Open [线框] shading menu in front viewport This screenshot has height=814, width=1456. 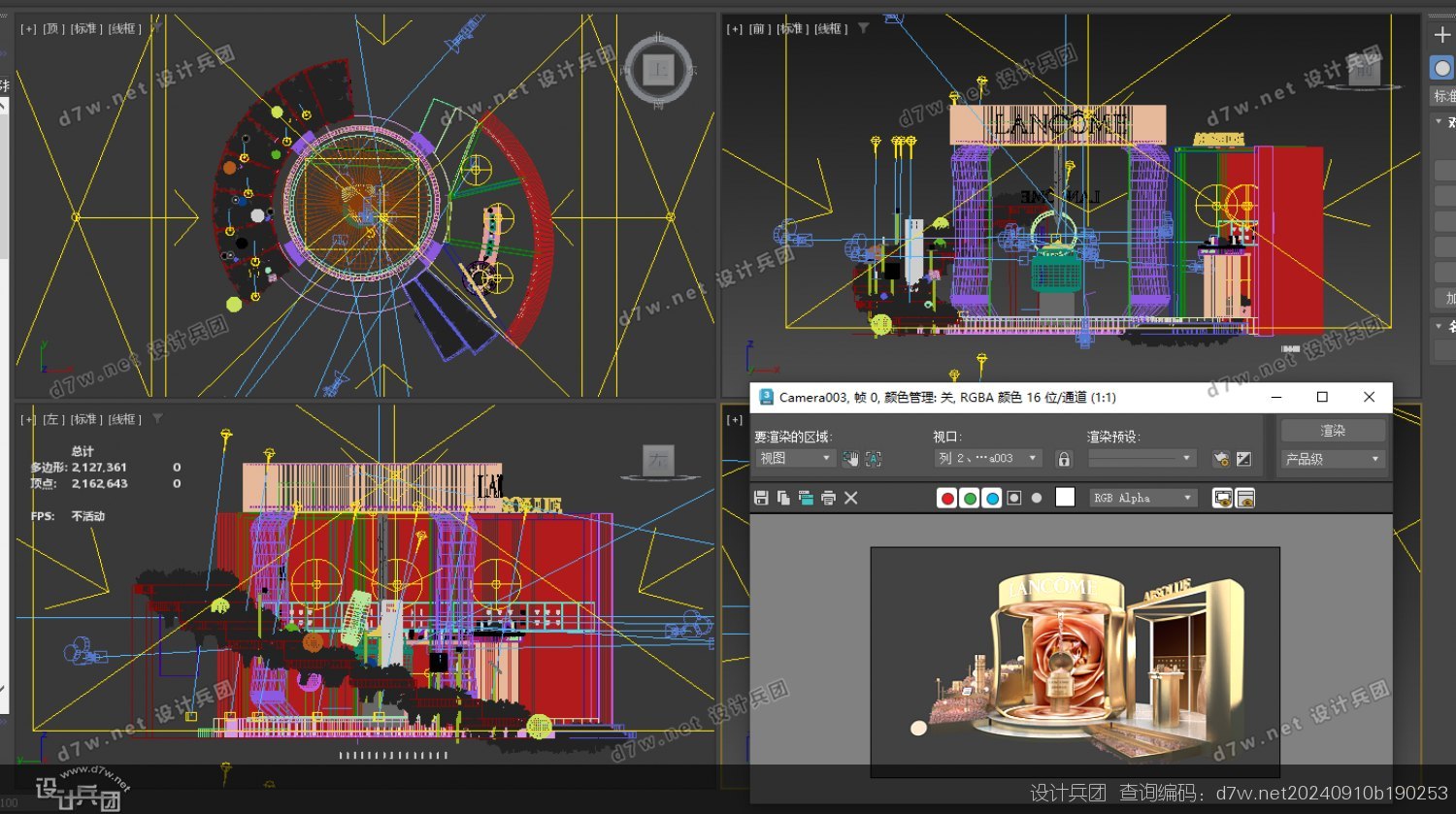(x=831, y=29)
